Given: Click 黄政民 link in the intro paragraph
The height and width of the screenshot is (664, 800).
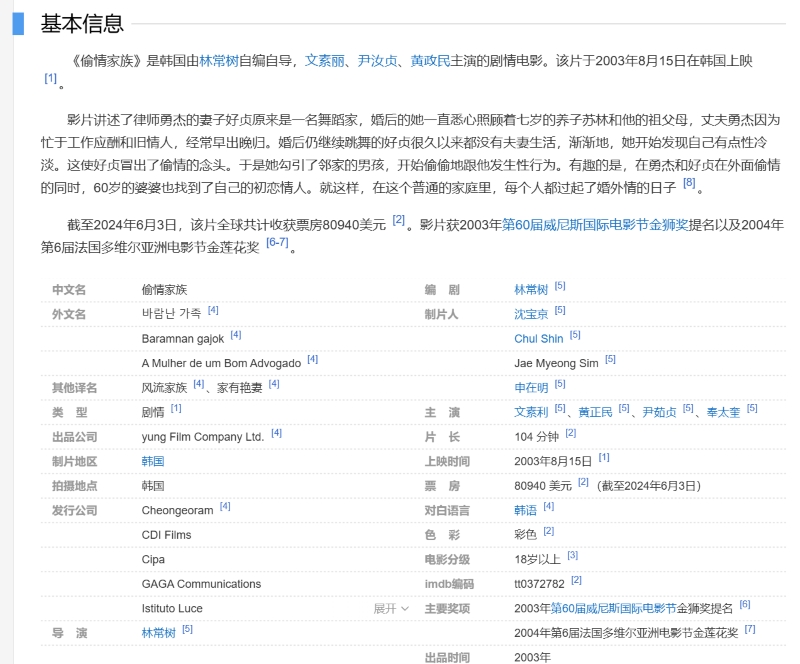Looking at the screenshot, I should click(430, 61).
